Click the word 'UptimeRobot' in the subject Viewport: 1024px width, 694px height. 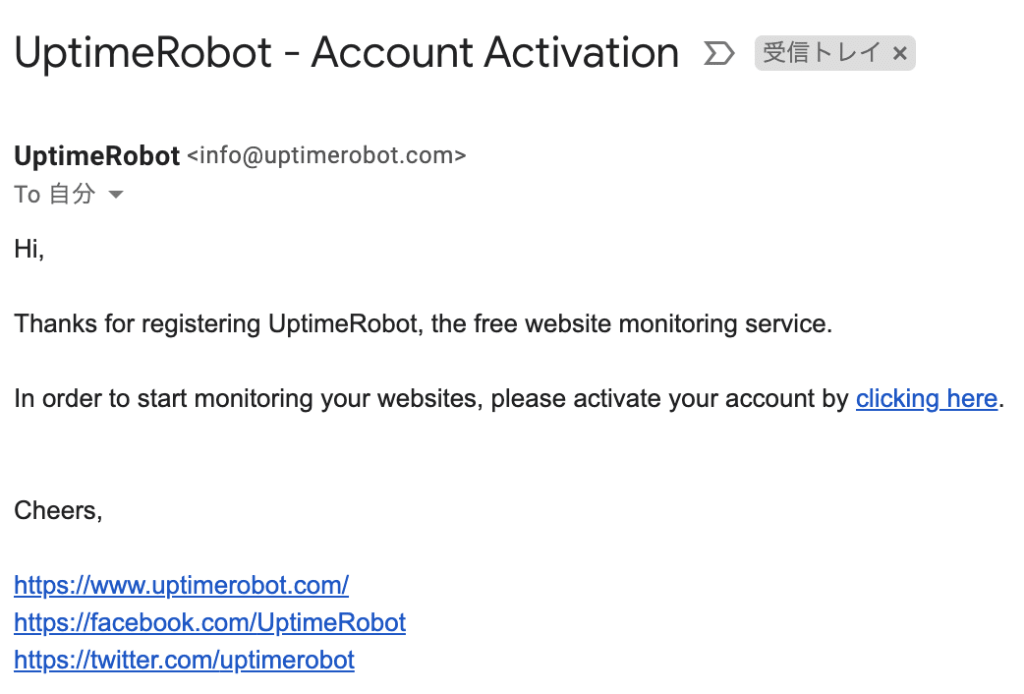click(x=143, y=53)
